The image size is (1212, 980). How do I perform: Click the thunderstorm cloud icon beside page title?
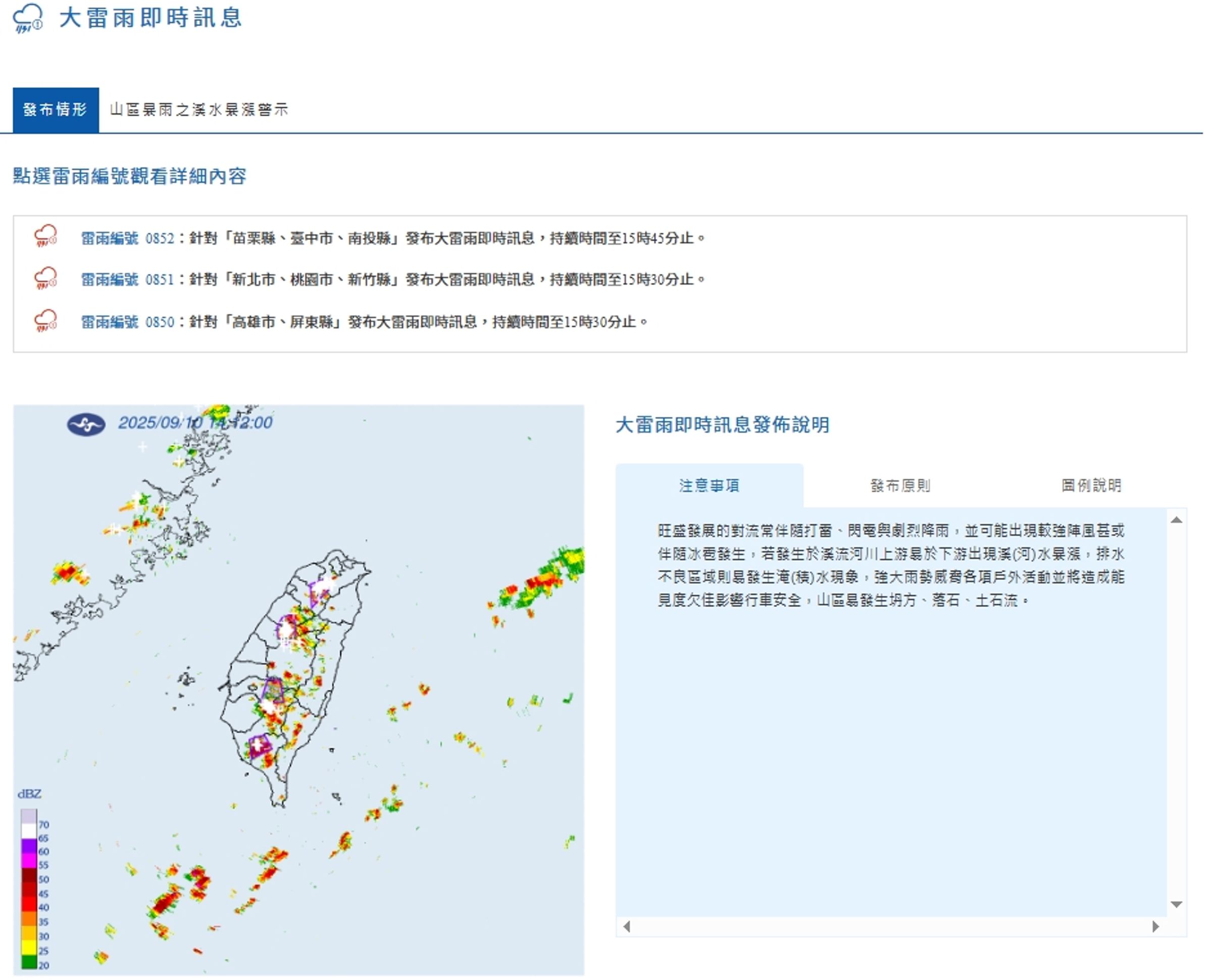point(28,18)
